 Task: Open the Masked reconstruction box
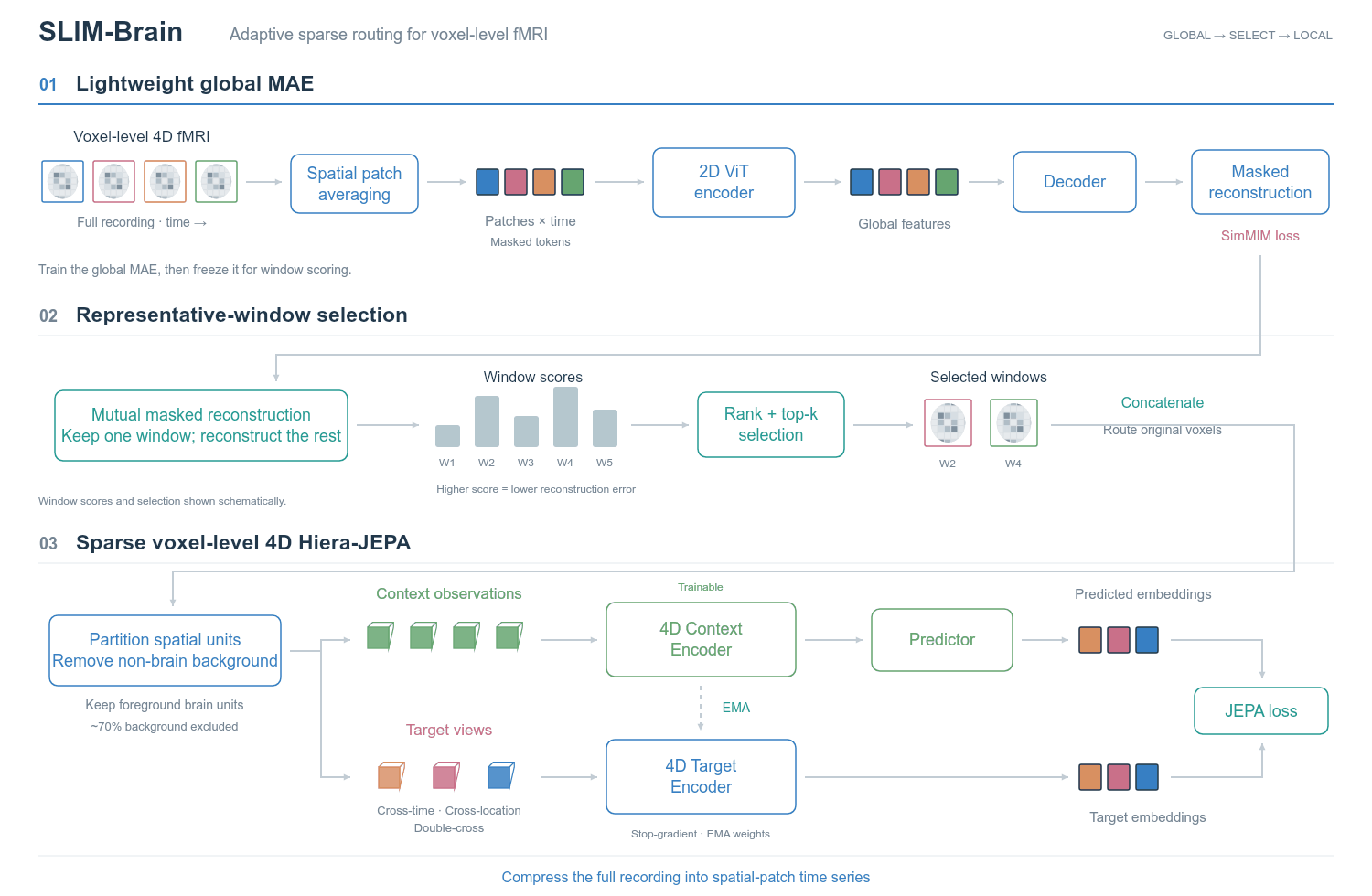pos(1259,182)
